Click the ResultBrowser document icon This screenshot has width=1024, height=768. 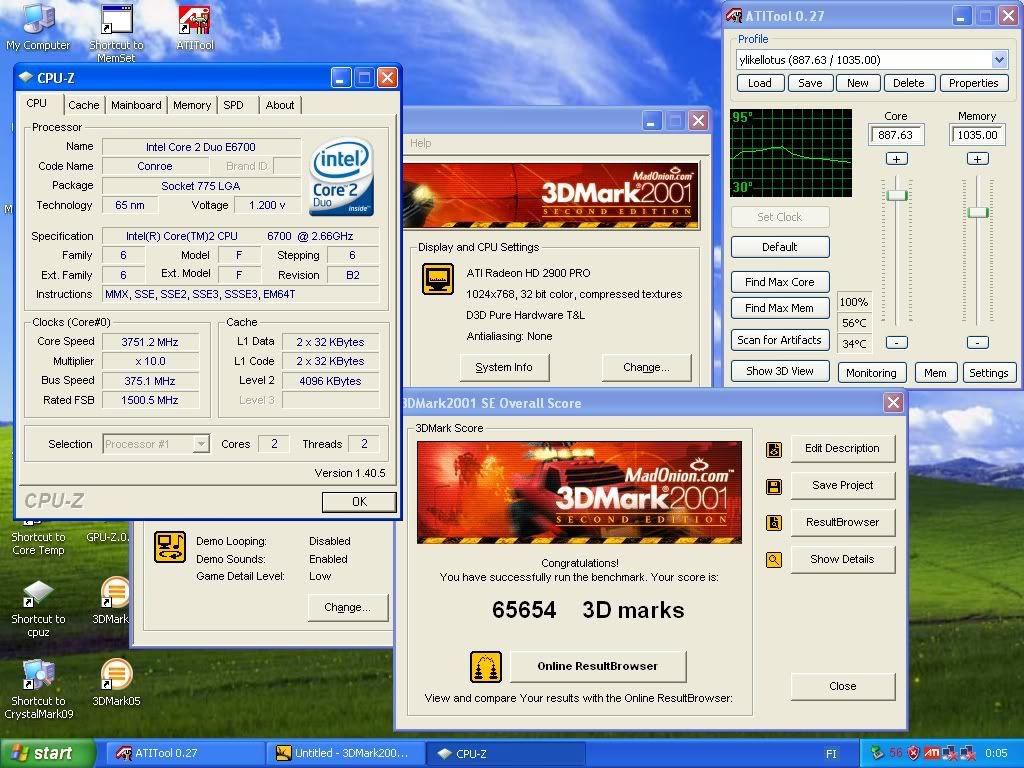(x=774, y=523)
